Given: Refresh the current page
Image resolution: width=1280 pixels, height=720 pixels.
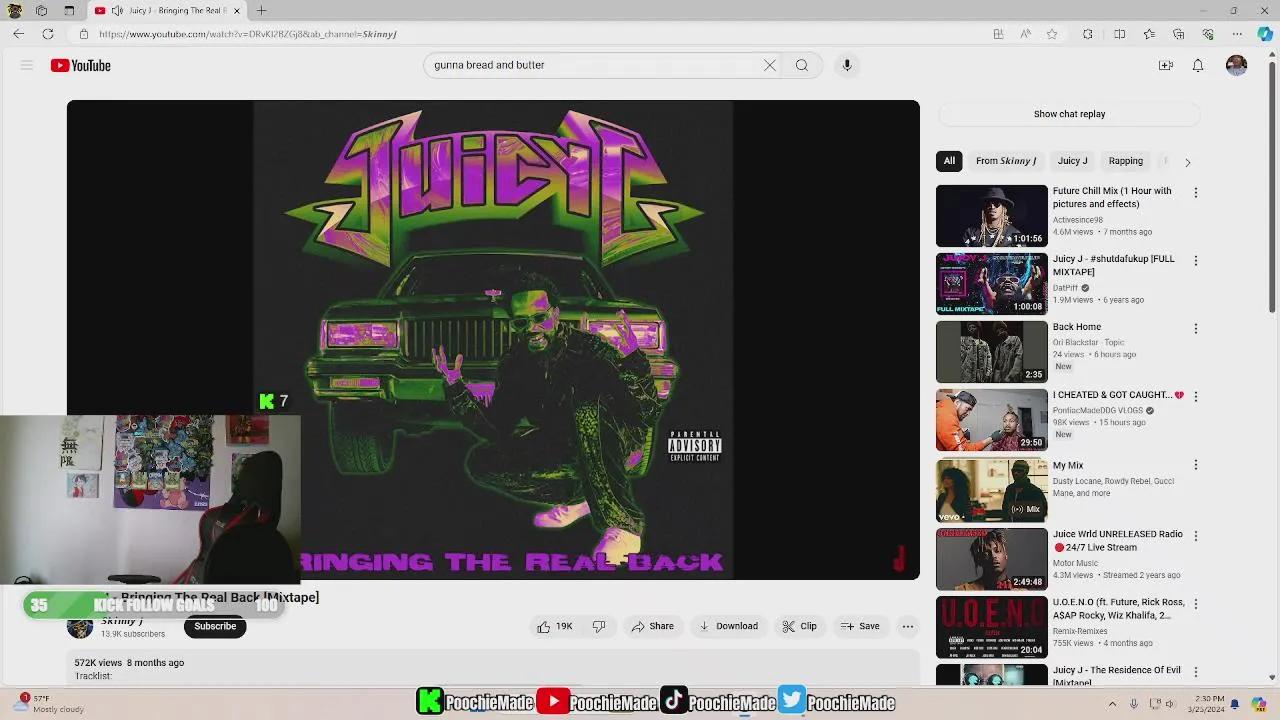Looking at the screenshot, I should [x=48, y=34].
